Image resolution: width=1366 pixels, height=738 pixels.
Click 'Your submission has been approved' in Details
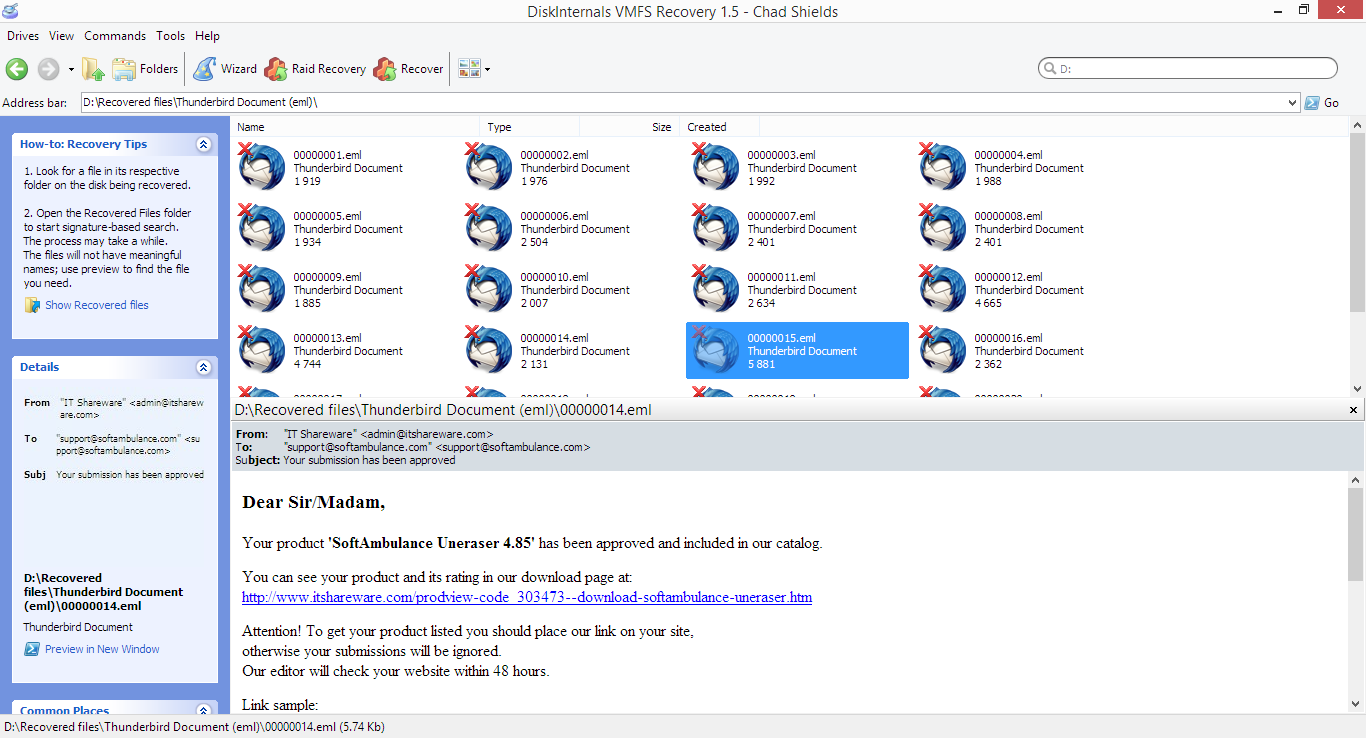pyautogui.click(x=130, y=475)
